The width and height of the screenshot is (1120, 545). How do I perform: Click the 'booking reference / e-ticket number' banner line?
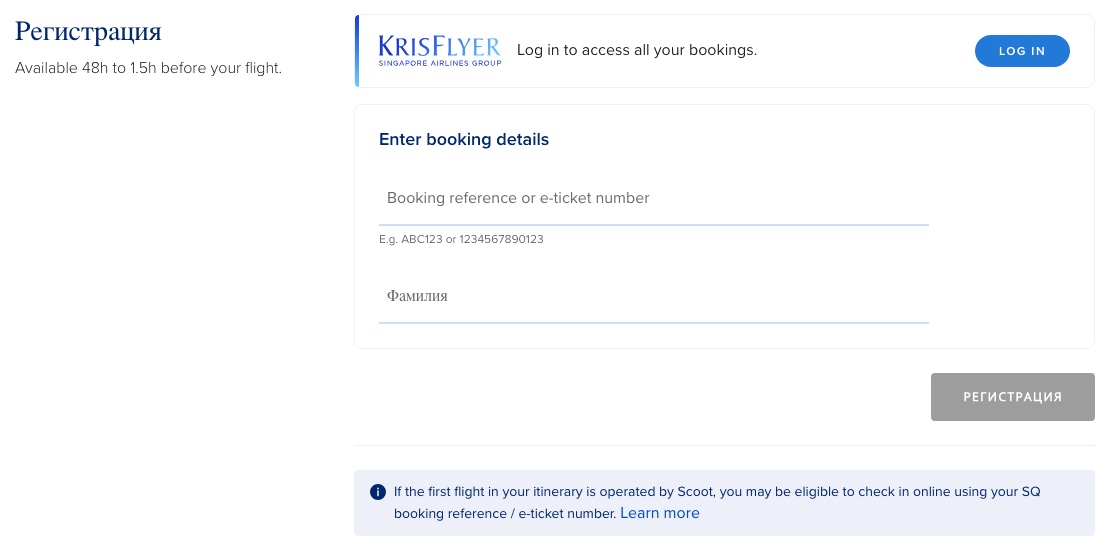point(505,513)
